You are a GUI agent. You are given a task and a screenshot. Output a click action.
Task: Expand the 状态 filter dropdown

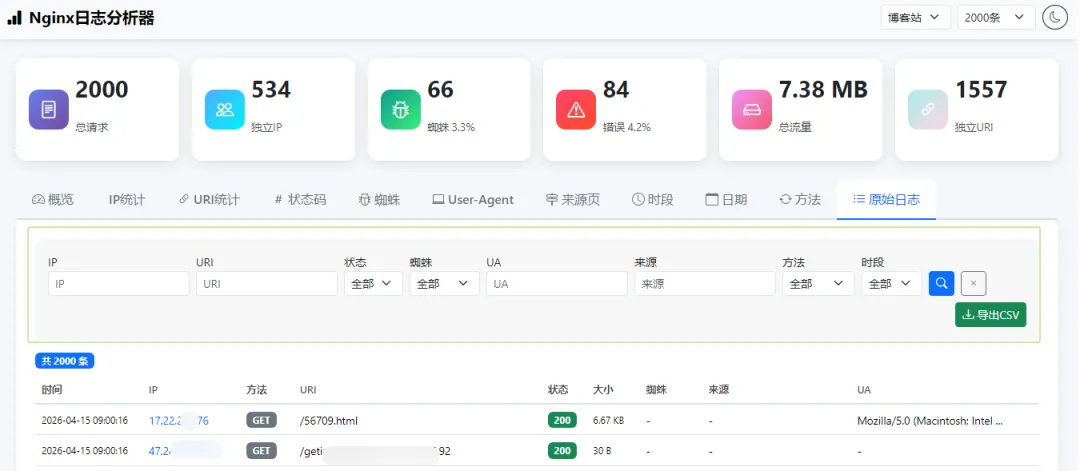click(x=373, y=283)
